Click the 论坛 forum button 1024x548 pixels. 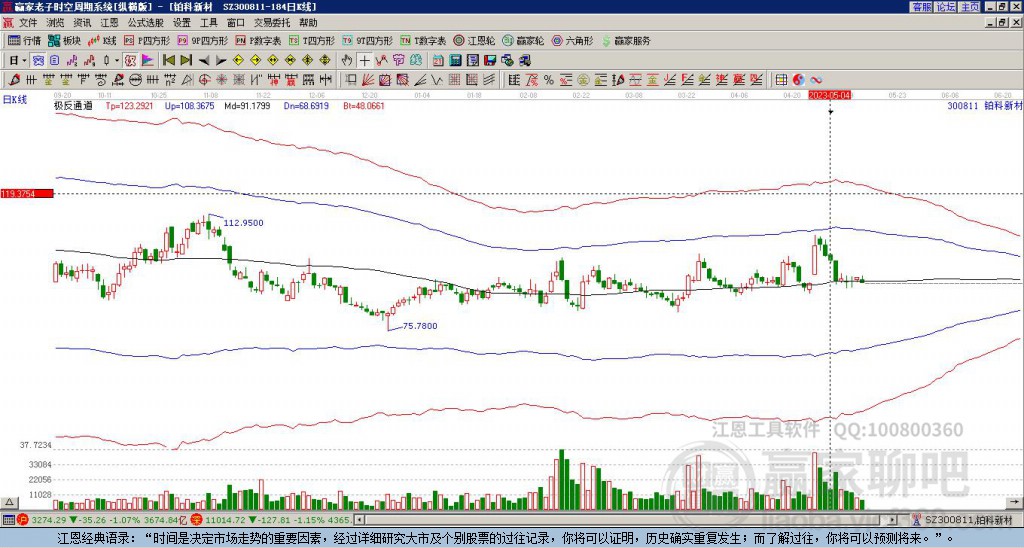pyautogui.click(x=946, y=7)
